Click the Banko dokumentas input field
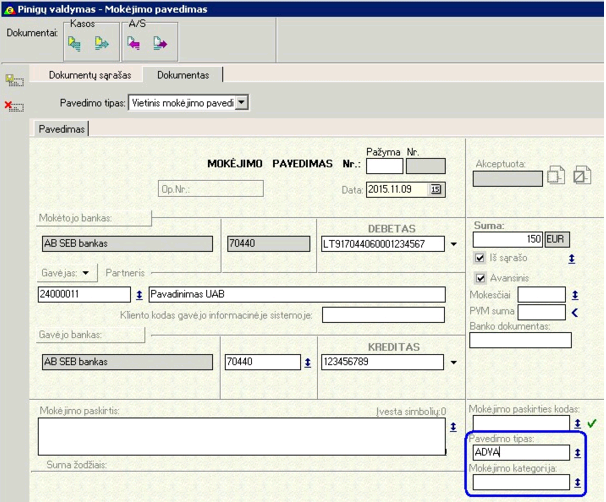The image size is (606, 502). tap(520, 340)
